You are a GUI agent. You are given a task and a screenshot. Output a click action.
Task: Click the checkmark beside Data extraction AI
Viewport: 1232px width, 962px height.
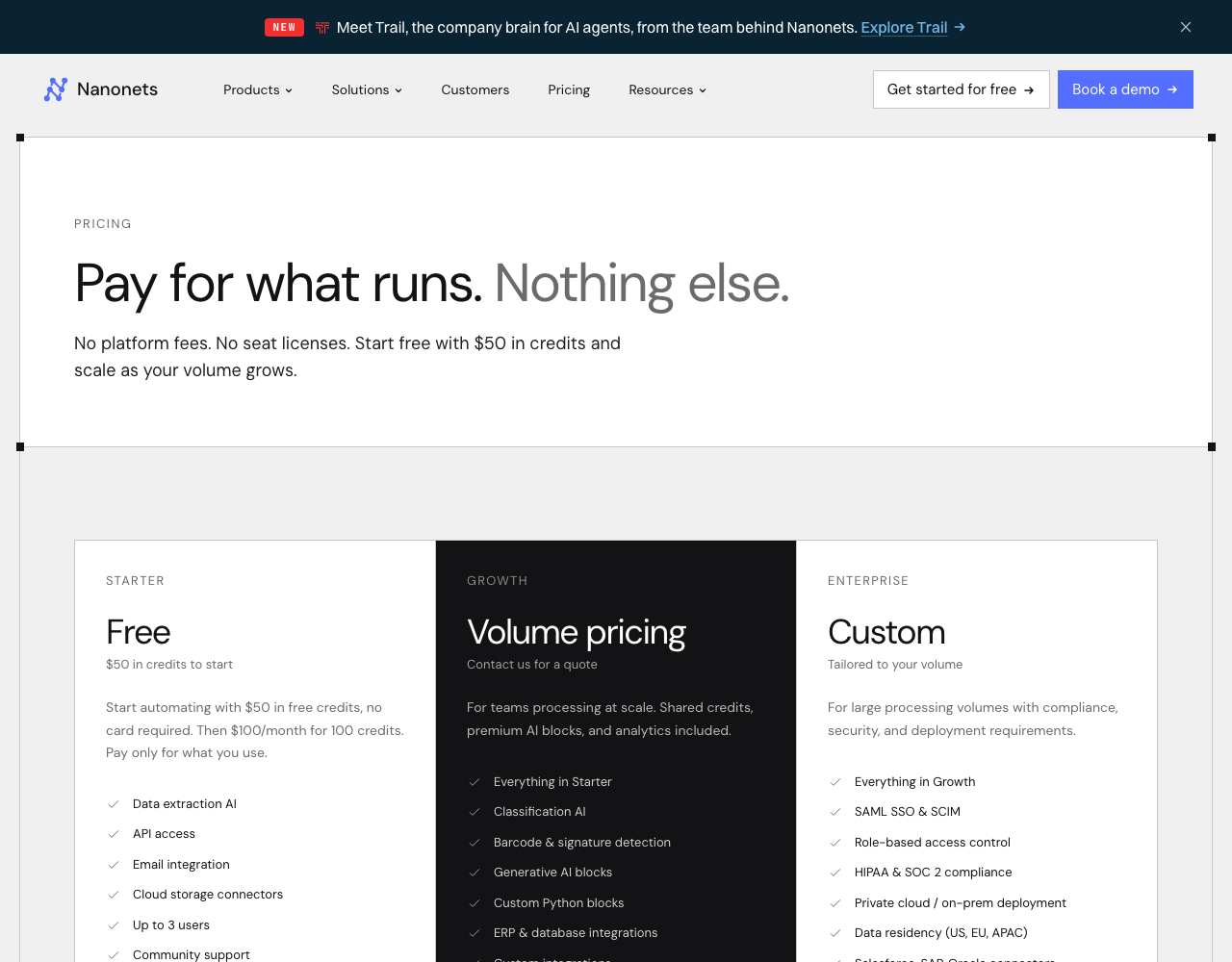114,804
